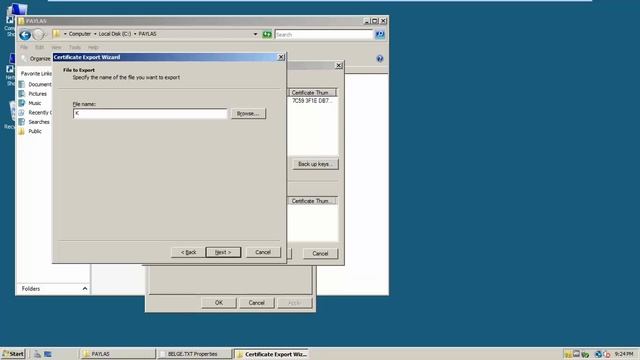
Task: Open the Tools menu in PAYLAS window
Action: point(75,47)
